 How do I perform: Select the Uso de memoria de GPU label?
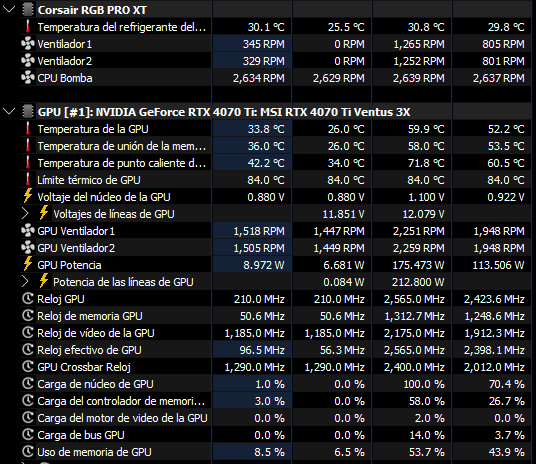[94, 452]
